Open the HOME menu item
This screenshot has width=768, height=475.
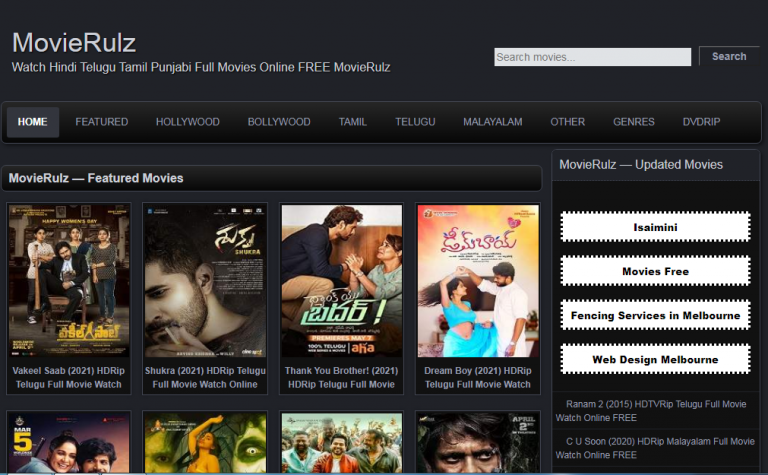tap(33, 122)
